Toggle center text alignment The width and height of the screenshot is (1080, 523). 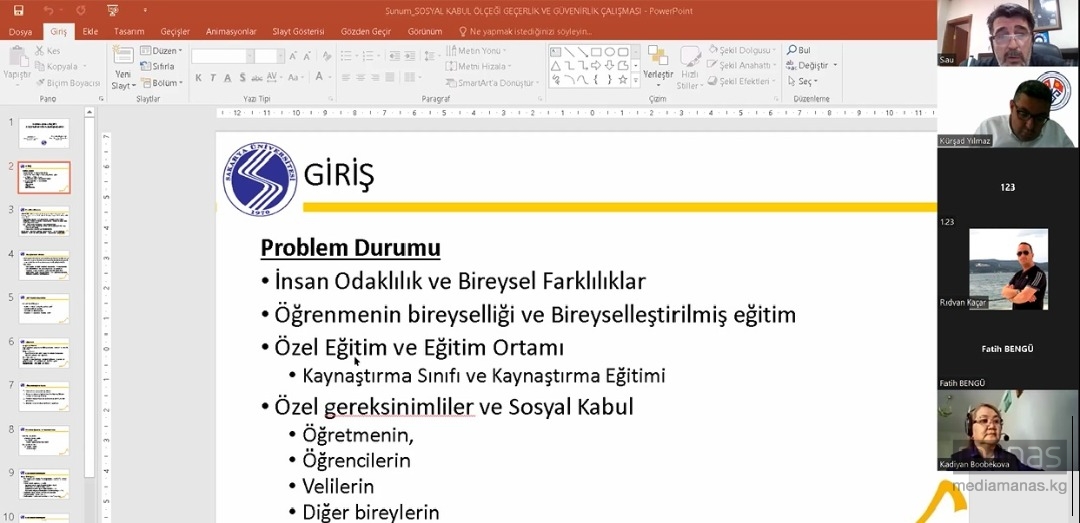click(x=360, y=78)
